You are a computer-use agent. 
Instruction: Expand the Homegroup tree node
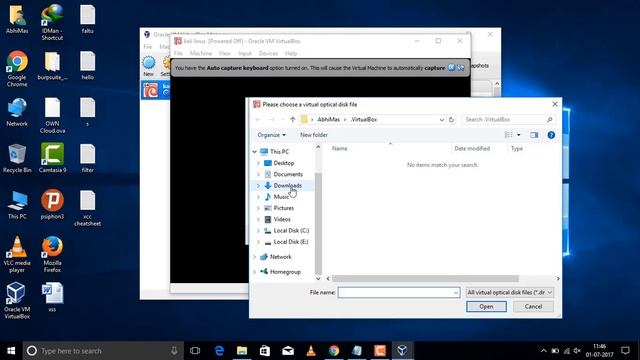[x=254, y=272]
